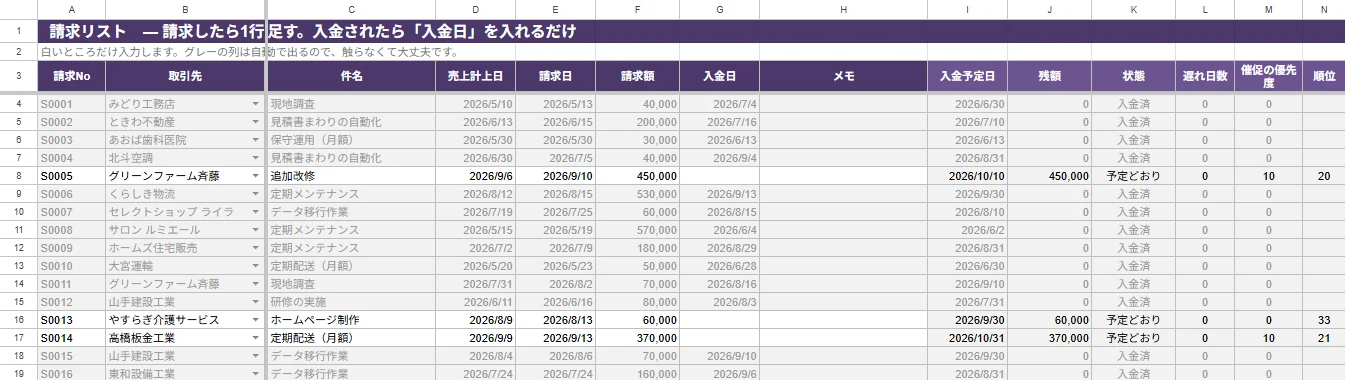
Task: Open the dropdown arrow for 北斗空調
Action: 256,157
